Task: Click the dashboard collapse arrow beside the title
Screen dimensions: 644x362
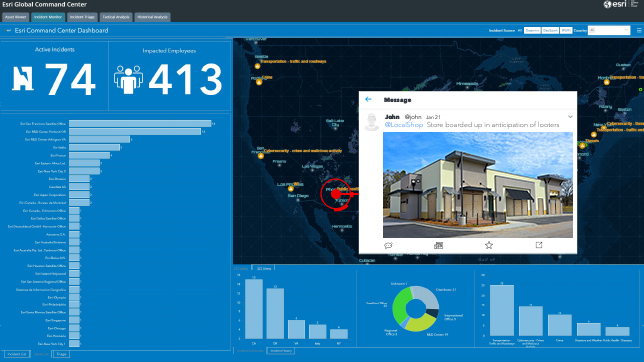Action: [7, 30]
